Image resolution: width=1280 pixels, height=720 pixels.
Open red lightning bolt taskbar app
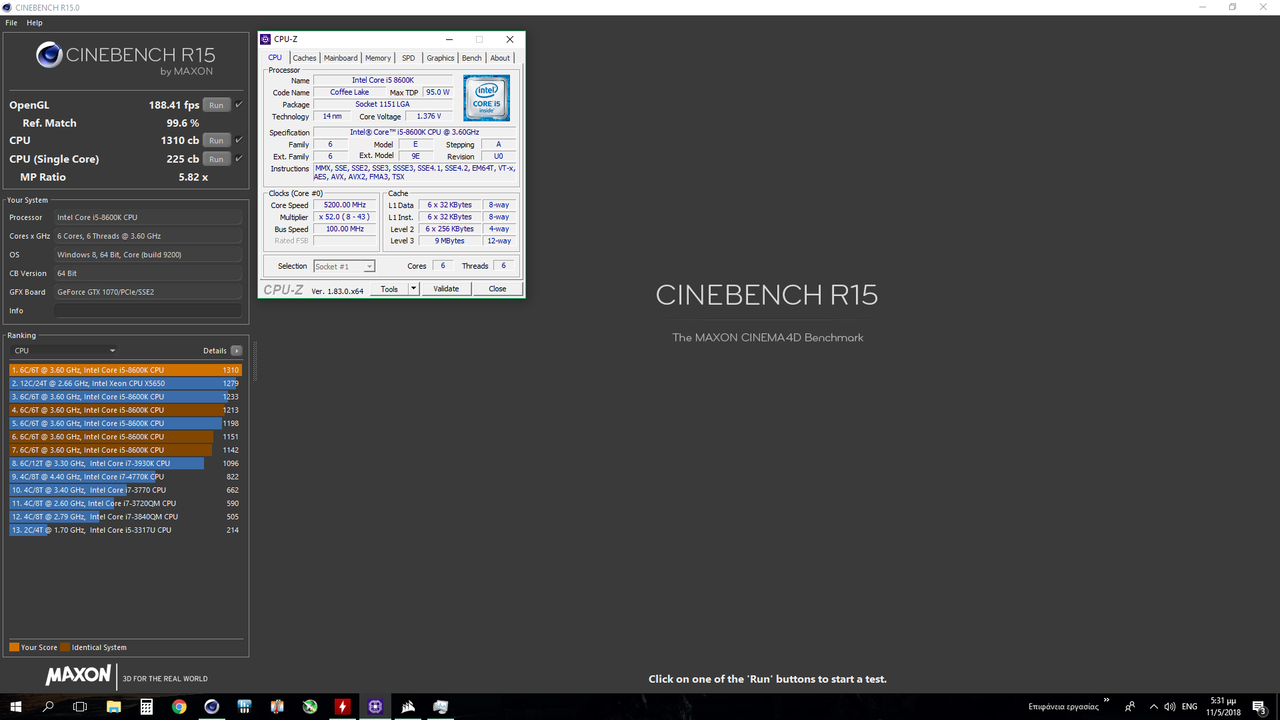(343, 706)
